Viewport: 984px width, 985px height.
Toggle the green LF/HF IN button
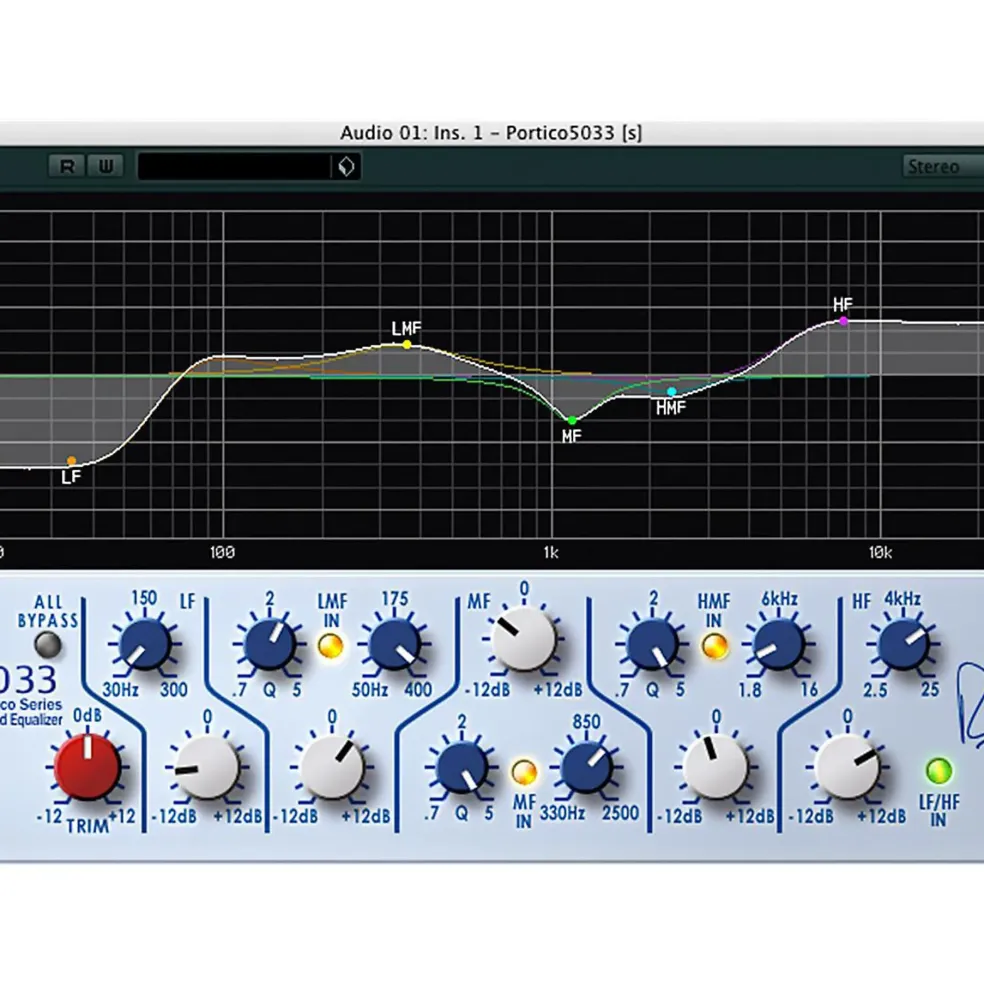[939, 771]
